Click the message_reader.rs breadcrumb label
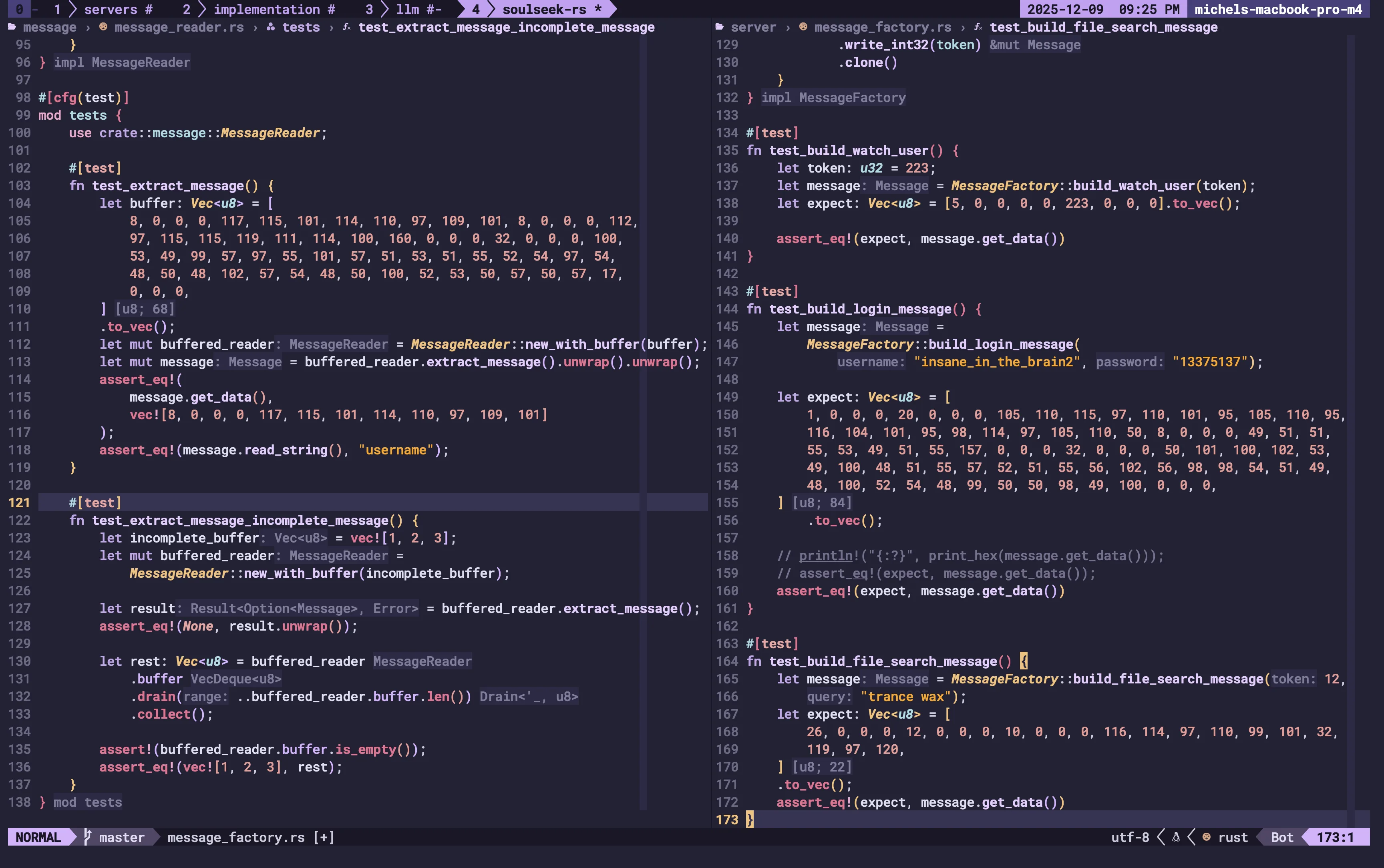 (179, 27)
